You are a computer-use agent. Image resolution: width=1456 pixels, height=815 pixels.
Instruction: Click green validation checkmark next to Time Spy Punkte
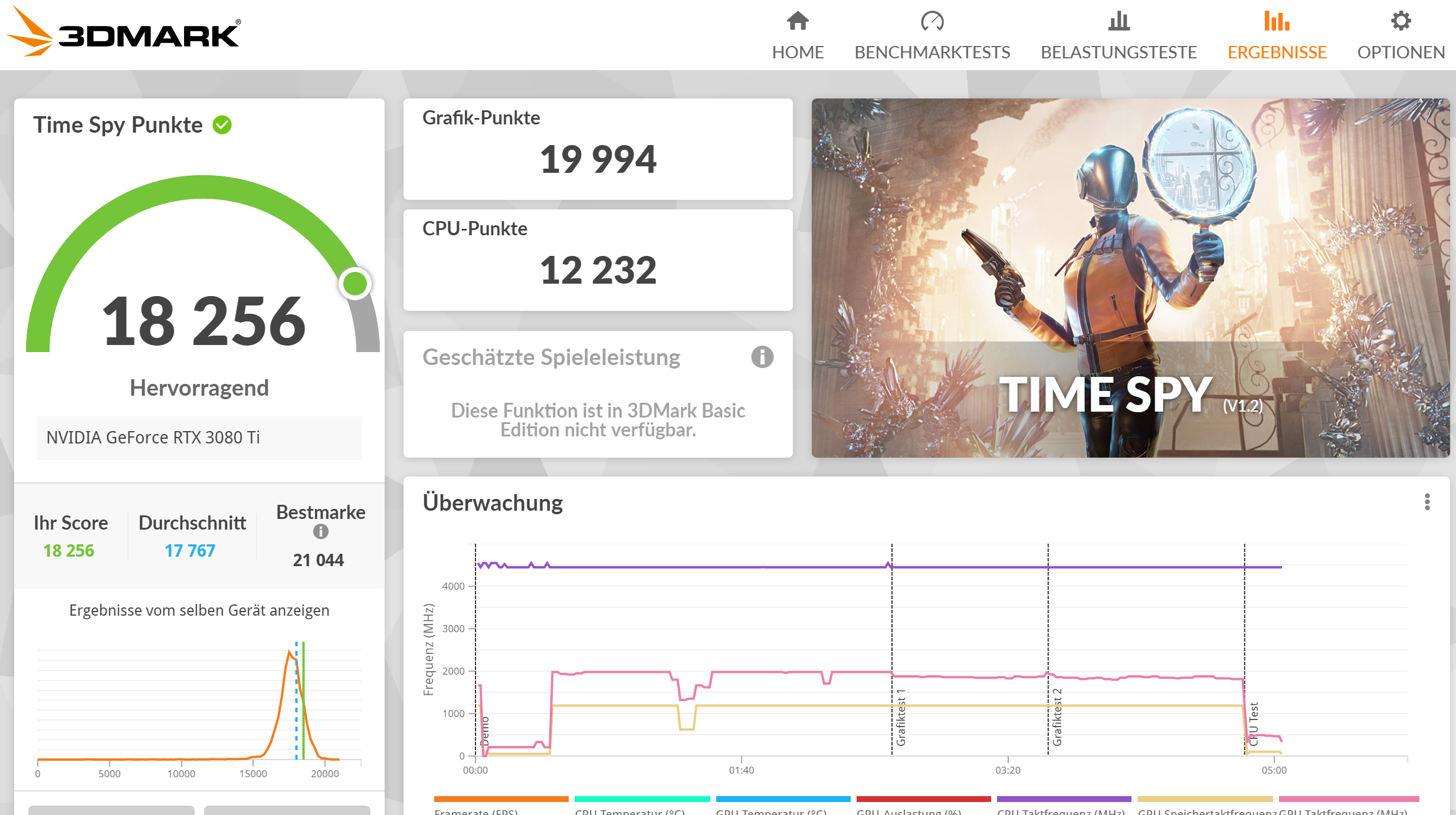[222, 125]
